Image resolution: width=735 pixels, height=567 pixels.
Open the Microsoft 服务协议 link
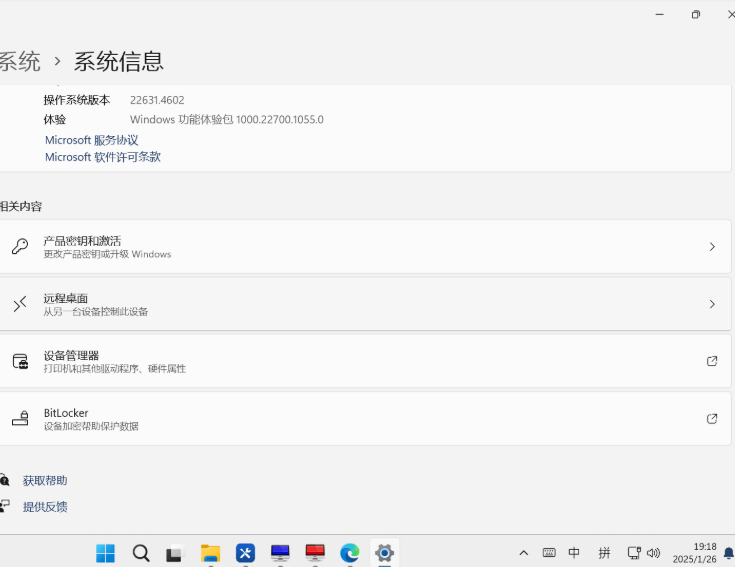(x=91, y=140)
